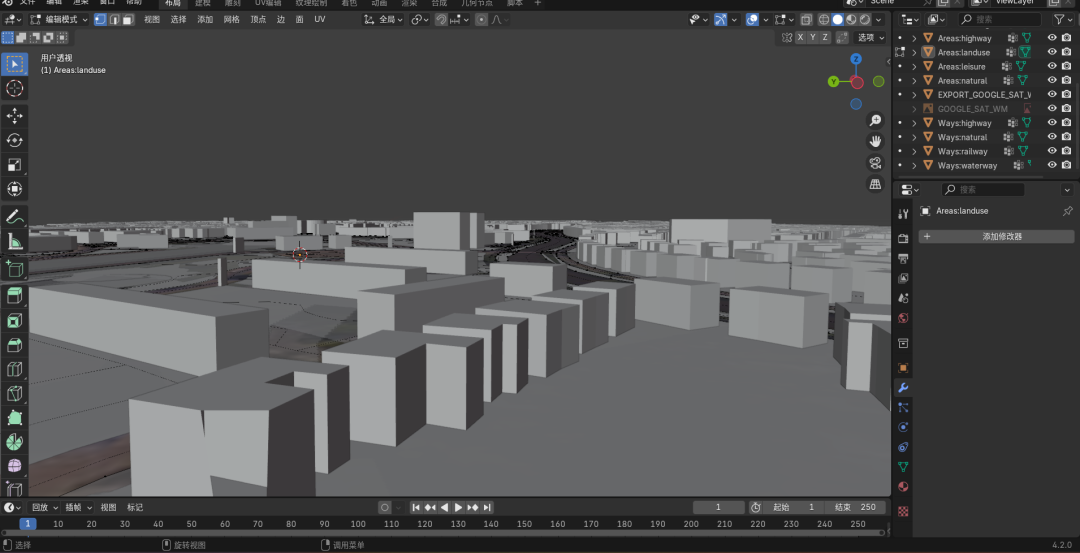Select the Inset Faces tool
Image resolution: width=1080 pixels, height=553 pixels.
tap(14, 321)
